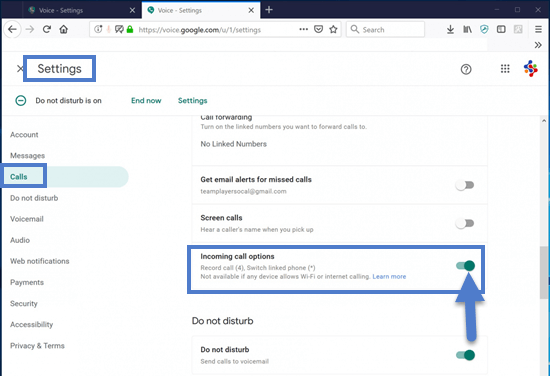Open the browser home page icon

click(x=63, y=29)
